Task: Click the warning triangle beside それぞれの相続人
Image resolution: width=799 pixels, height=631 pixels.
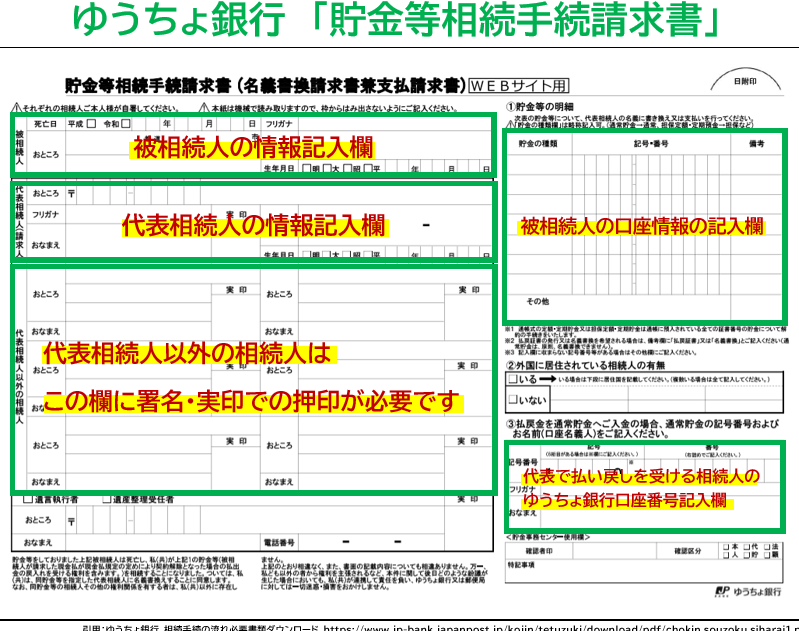Action: coord(16,106)
